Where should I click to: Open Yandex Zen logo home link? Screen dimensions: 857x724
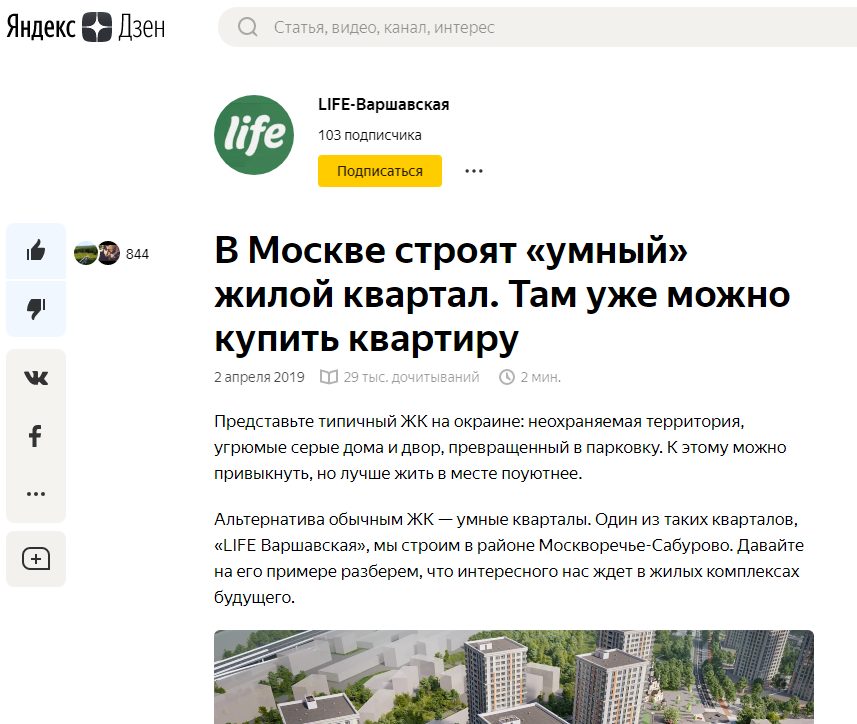point(86,27)
